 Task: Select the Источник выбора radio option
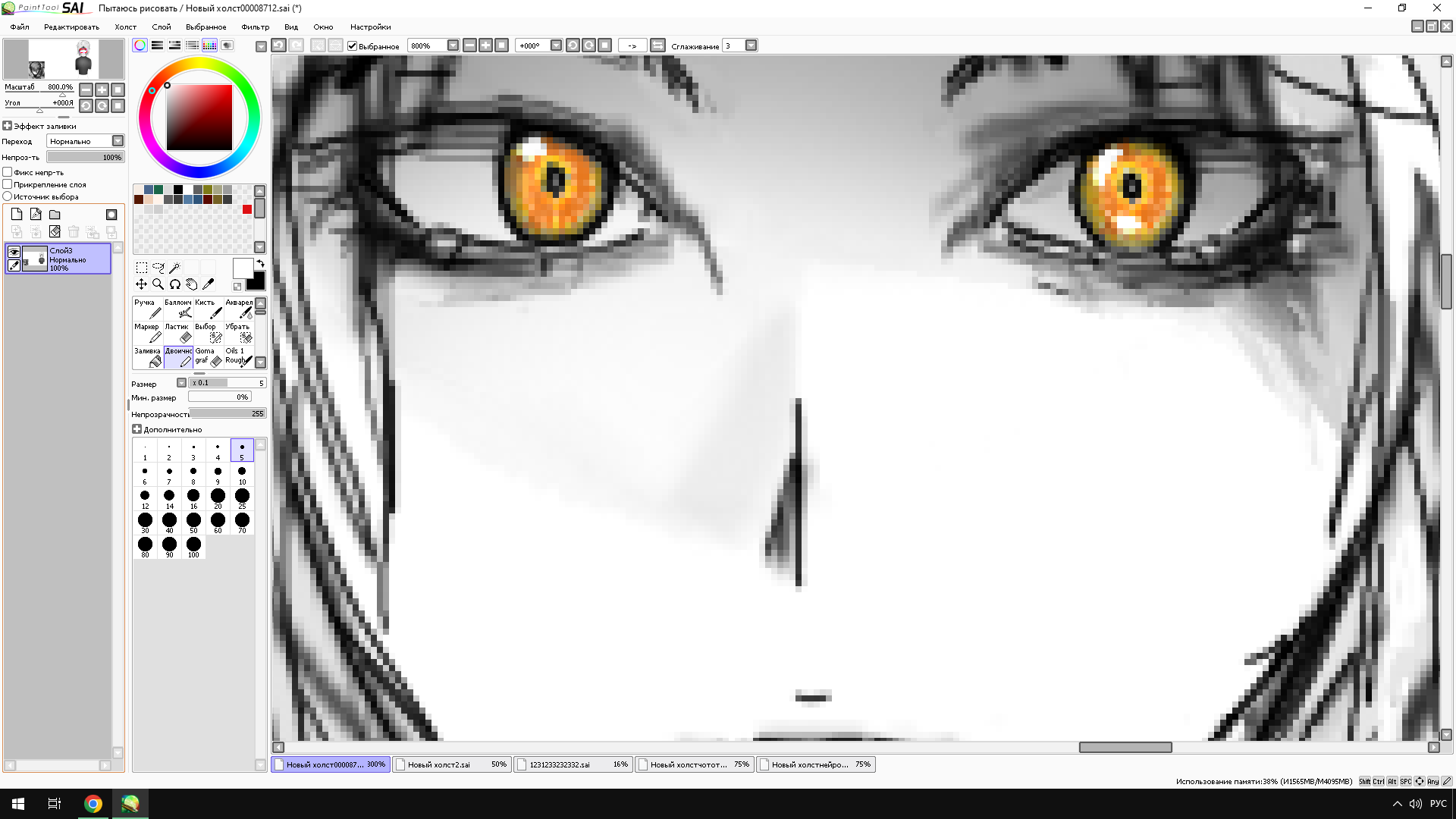coord(8,196)
